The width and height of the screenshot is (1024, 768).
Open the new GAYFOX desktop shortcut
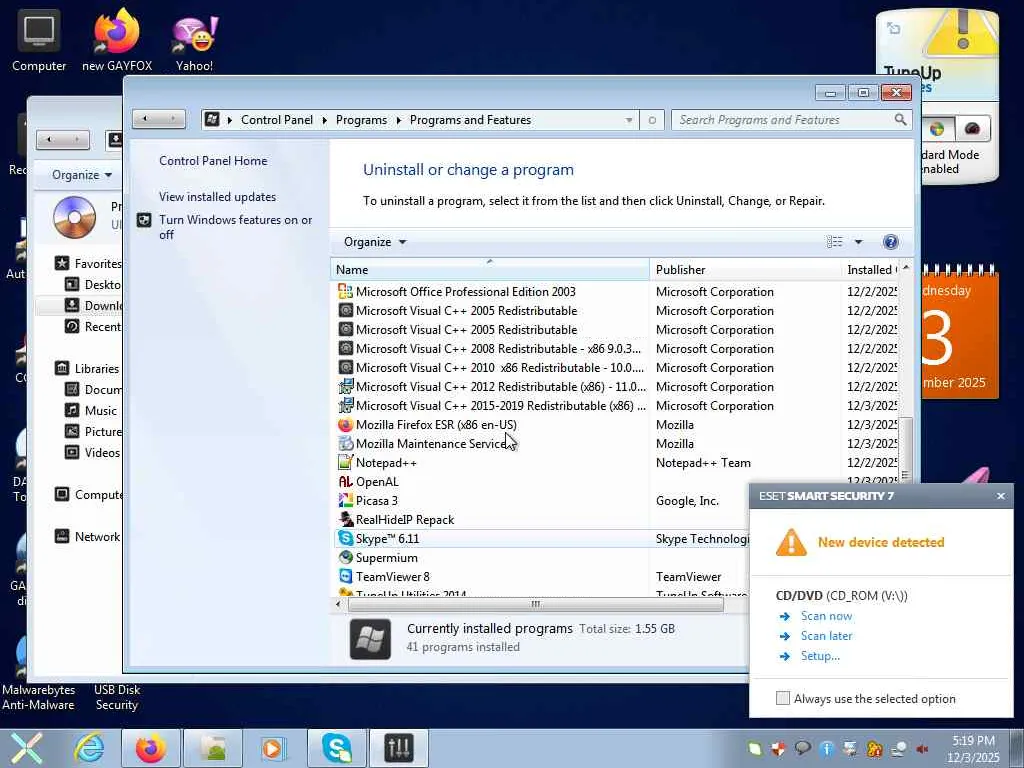(x=117, y=40)
